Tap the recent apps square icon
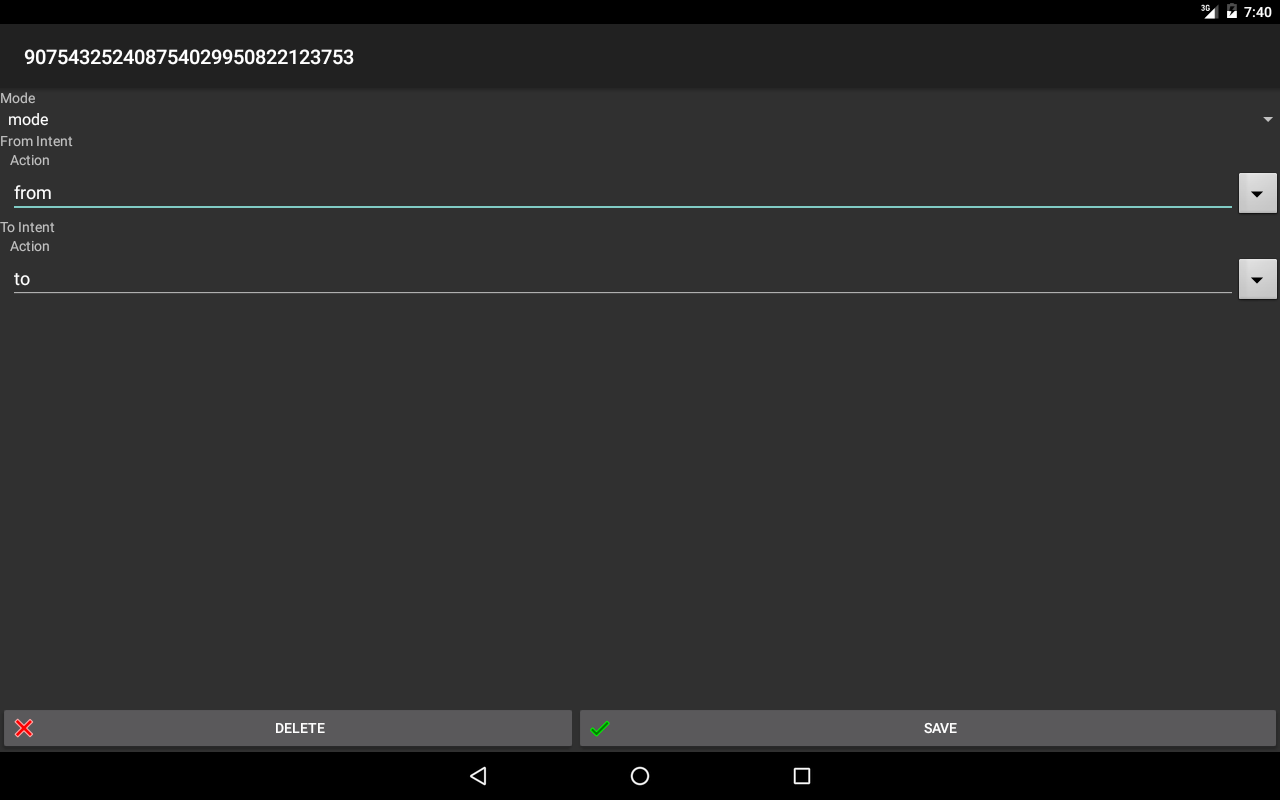This screenshot has height=800, width=1280. click(x=801, y=776)
